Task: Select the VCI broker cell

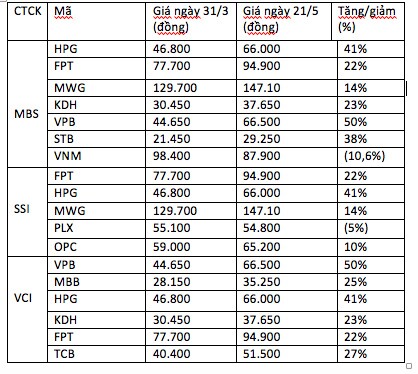Action: coord(27,309)
